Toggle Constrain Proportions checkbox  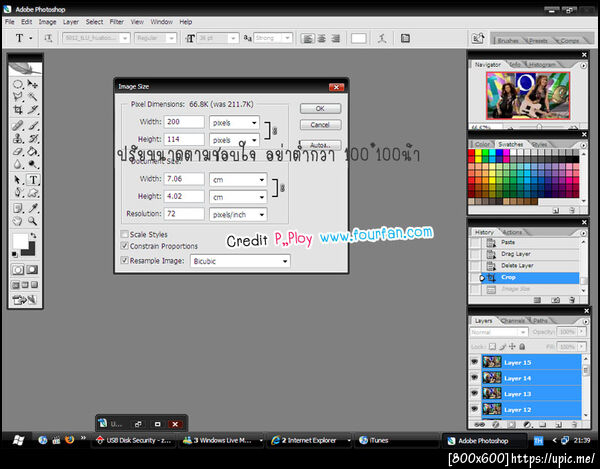124,246
